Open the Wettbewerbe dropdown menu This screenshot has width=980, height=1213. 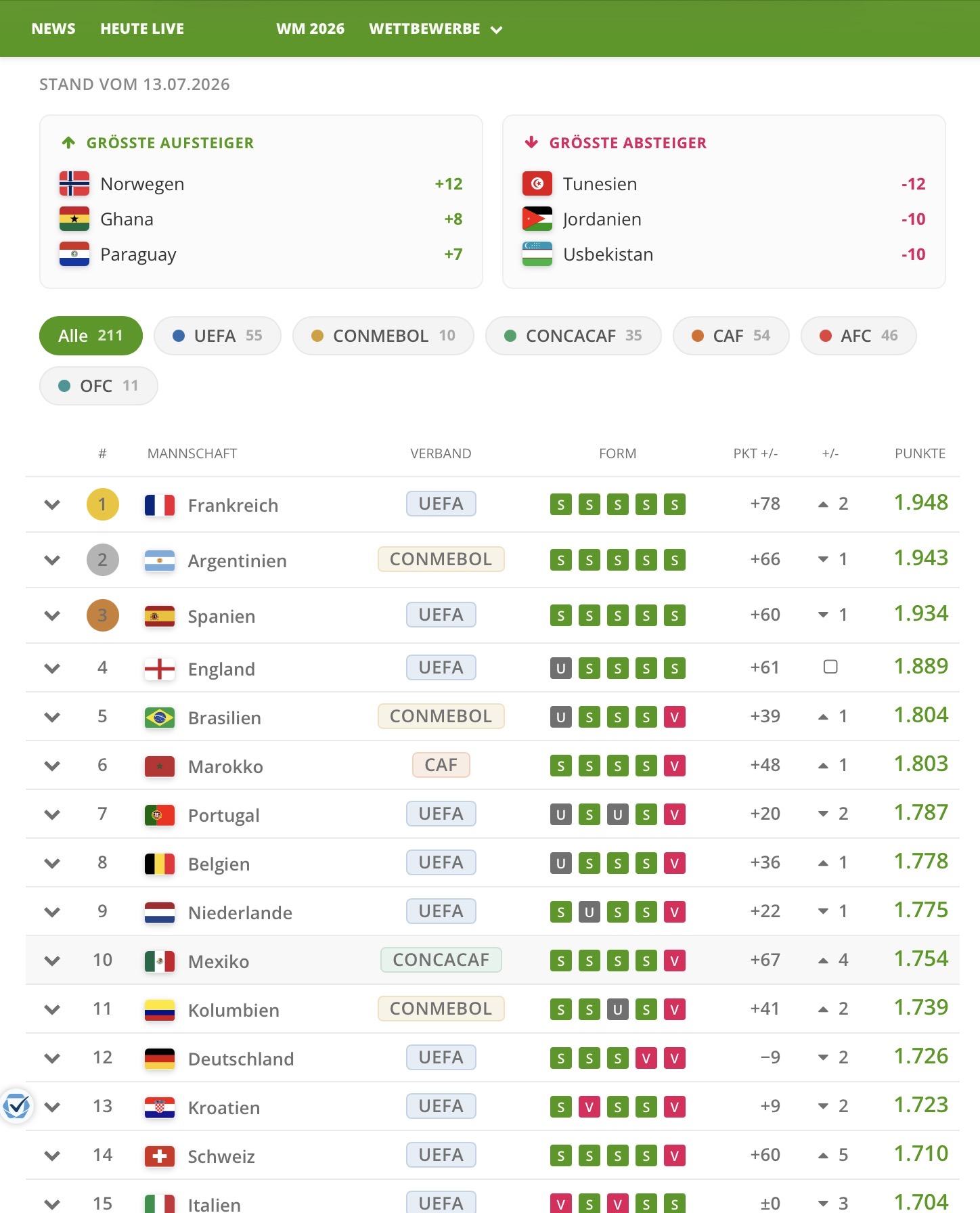[x=436, y=29]
